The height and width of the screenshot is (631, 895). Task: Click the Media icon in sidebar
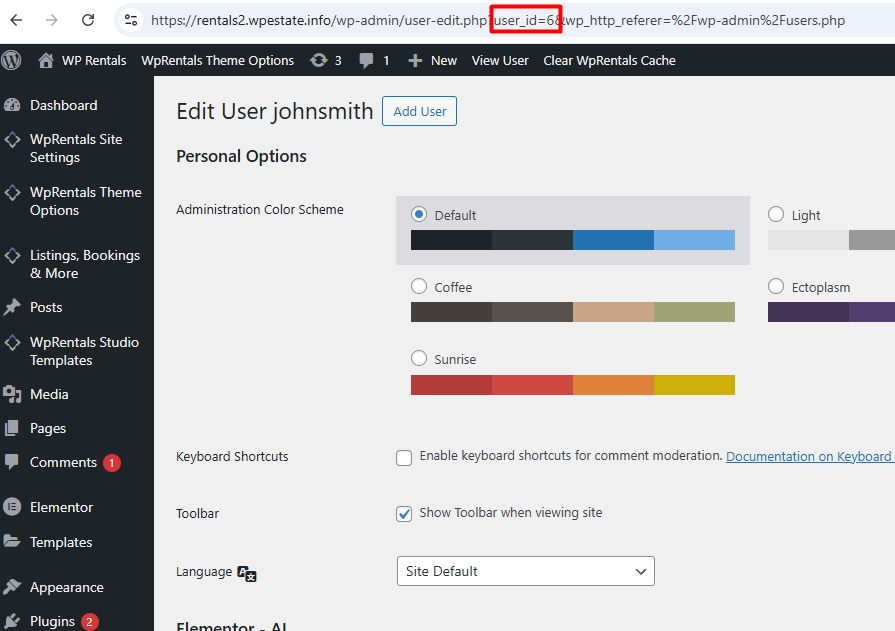pos(12,394)
